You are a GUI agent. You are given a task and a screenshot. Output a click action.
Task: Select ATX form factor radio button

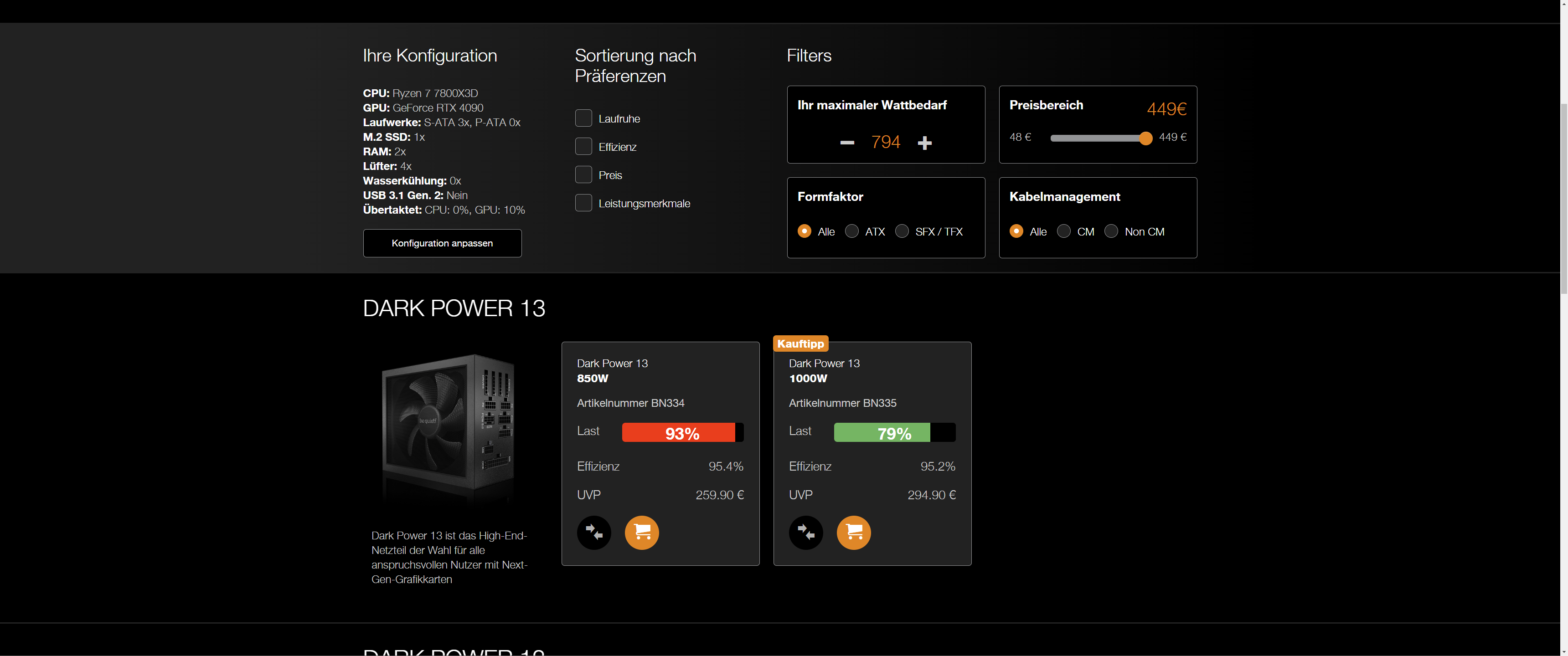(x=851, y=231)
